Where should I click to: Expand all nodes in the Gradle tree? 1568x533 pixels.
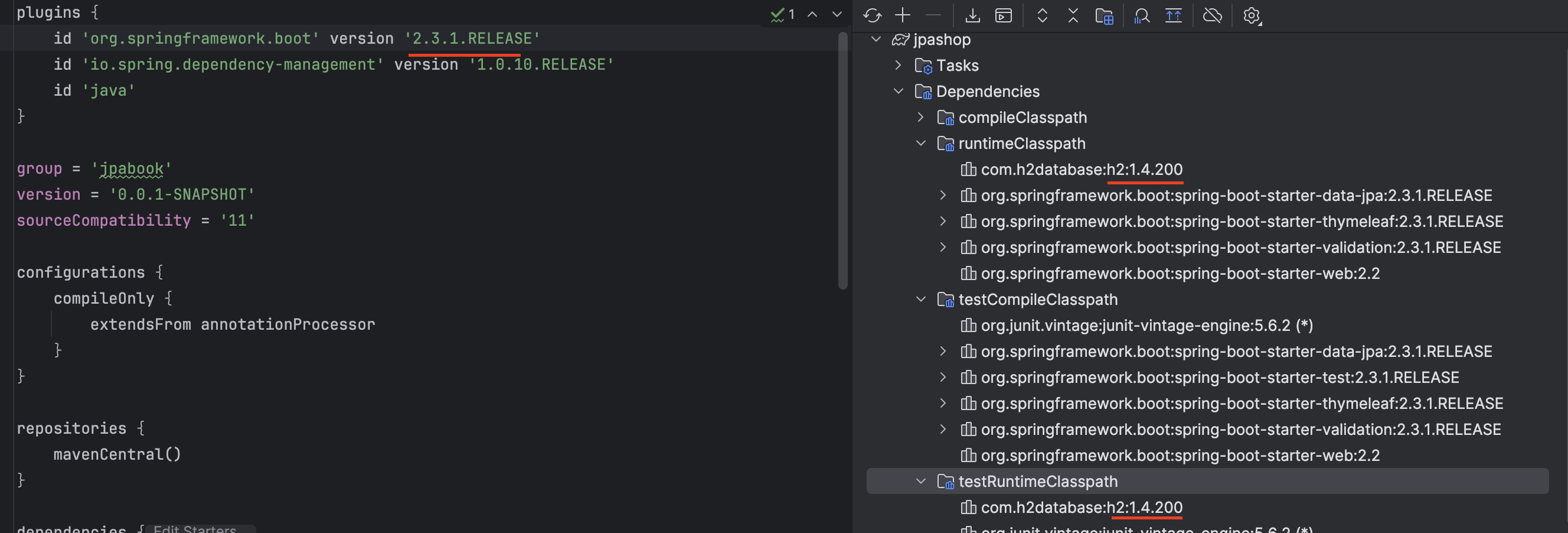tap(1043, 15)
